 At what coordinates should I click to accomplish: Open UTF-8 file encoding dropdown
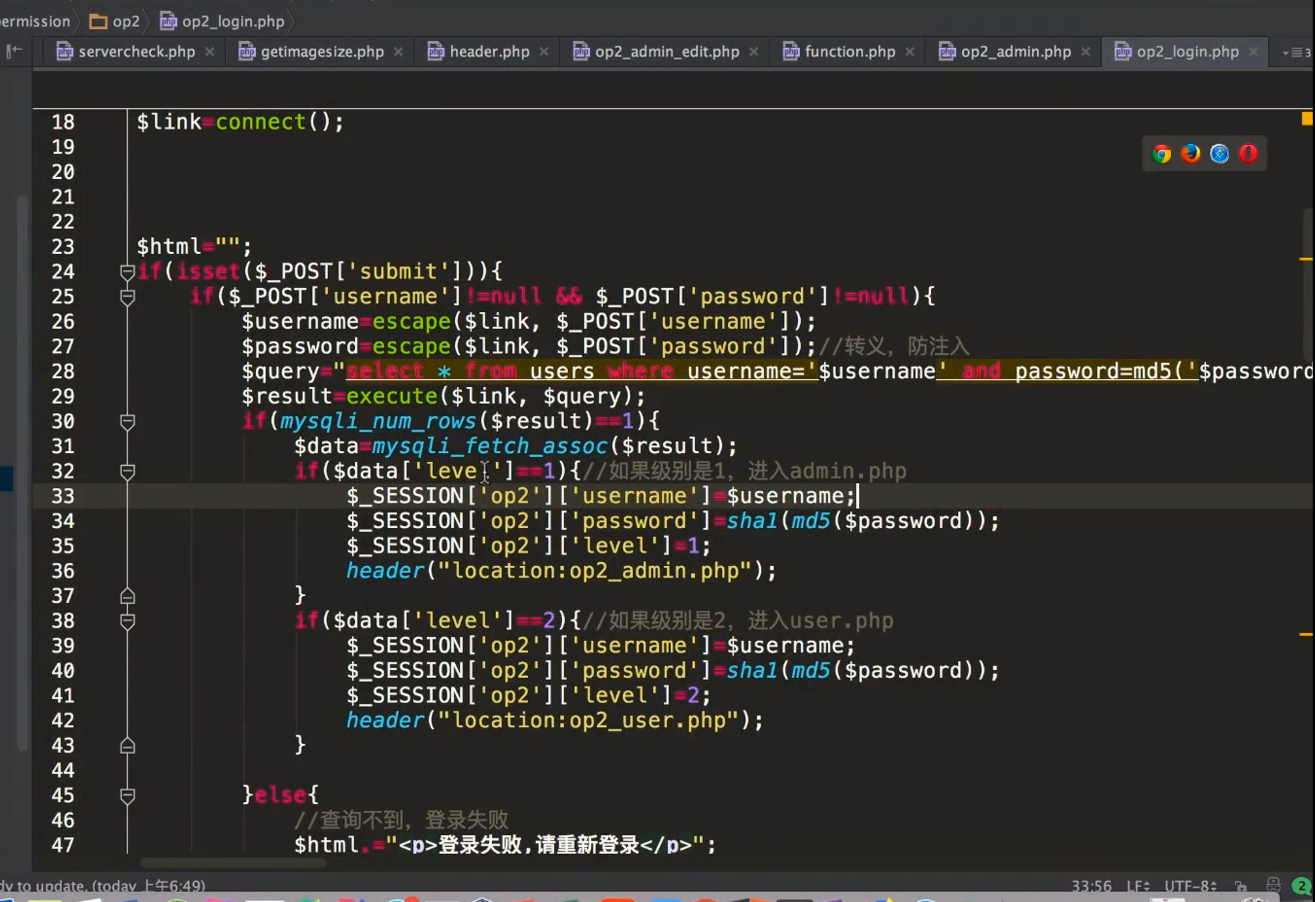click(x=1190, y=886)
